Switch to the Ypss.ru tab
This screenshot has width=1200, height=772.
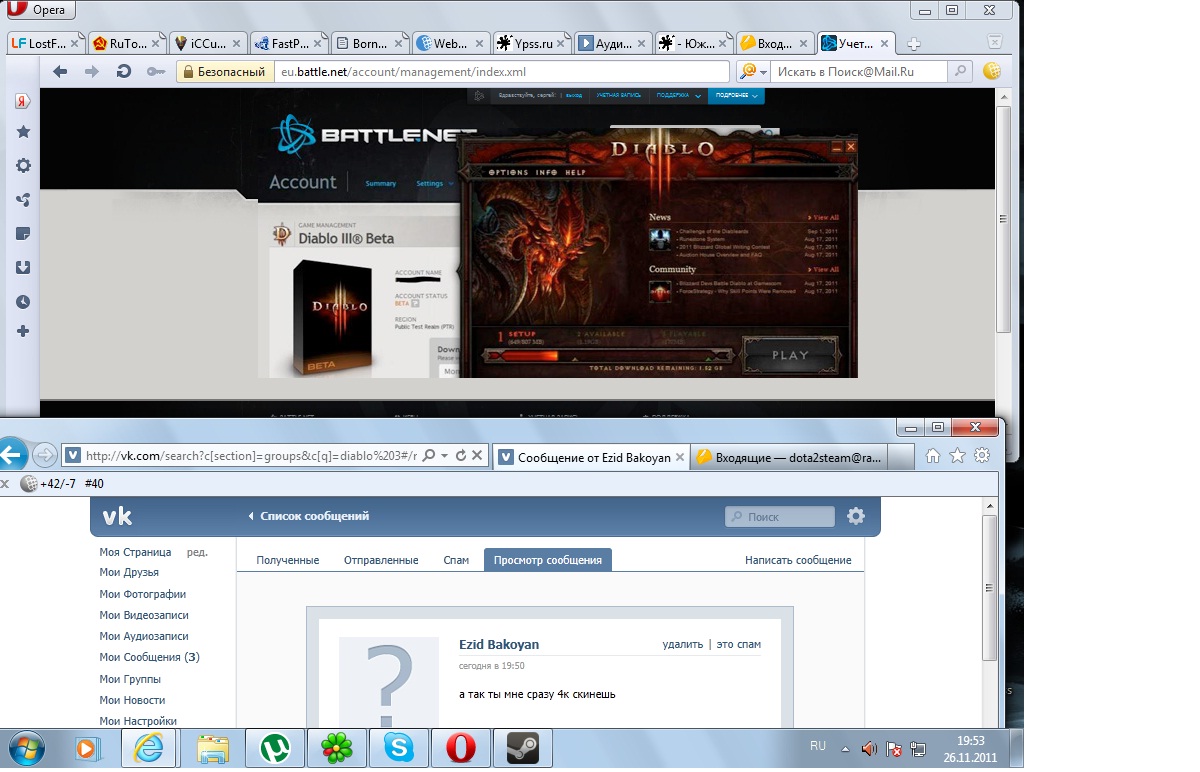tap(532, 44)
